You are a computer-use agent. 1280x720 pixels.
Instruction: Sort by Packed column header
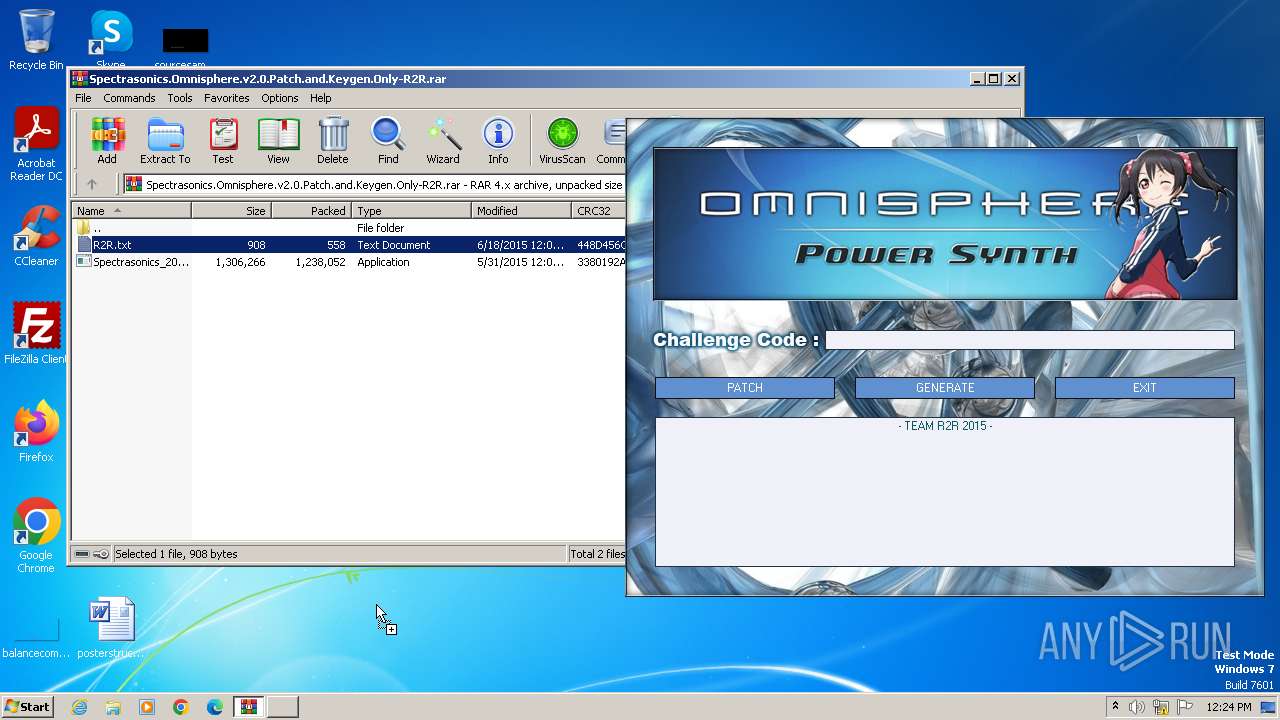pyautogui.click(x=311, y=211)
